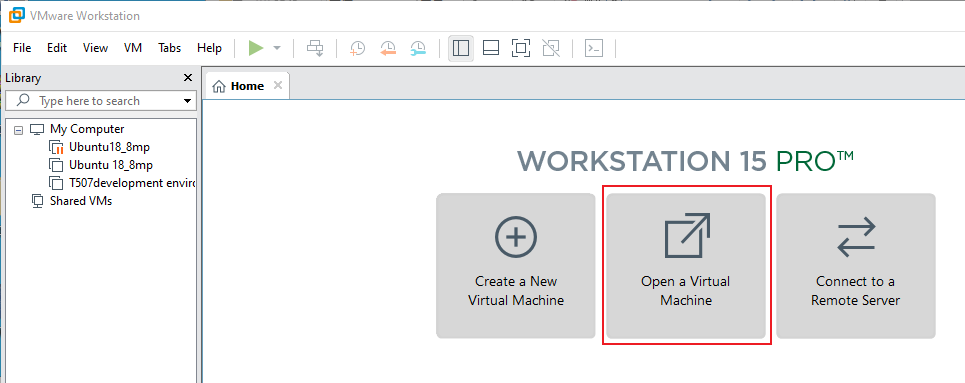This screenshot has width=965, height=383.
Task: Open the Tabs menu
Action: (x=169, y=48)
